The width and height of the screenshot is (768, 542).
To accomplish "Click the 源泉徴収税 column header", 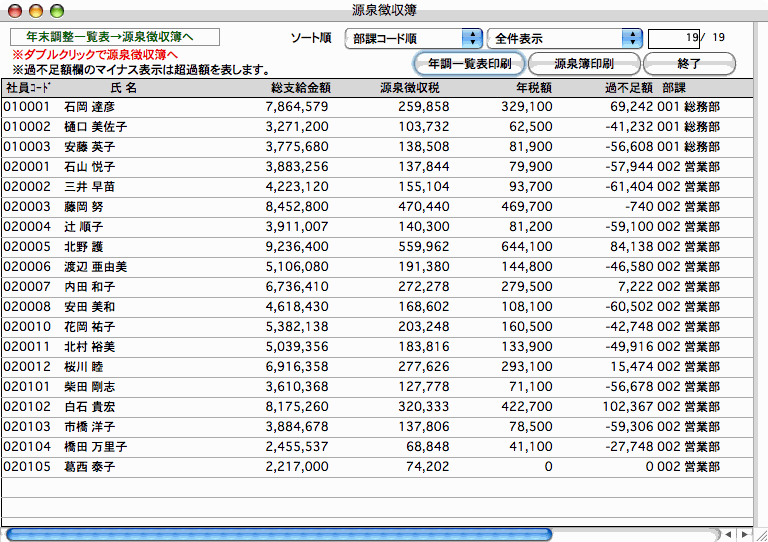I will 415,87.
